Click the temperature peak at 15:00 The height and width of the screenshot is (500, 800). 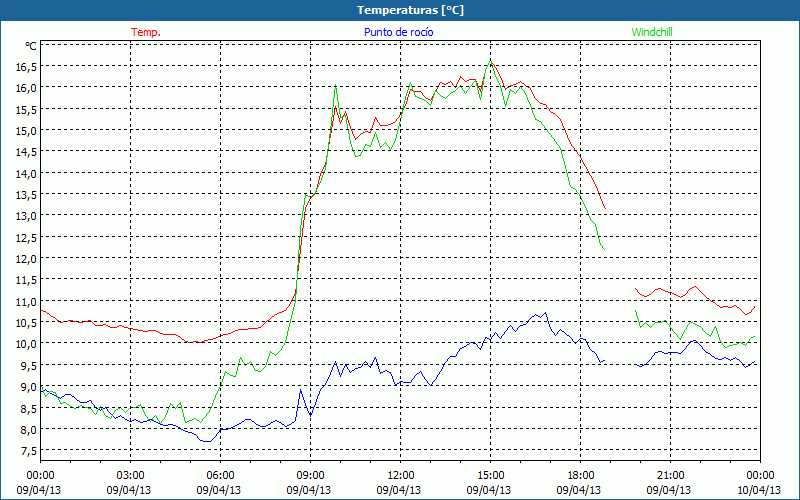(491, 61)
